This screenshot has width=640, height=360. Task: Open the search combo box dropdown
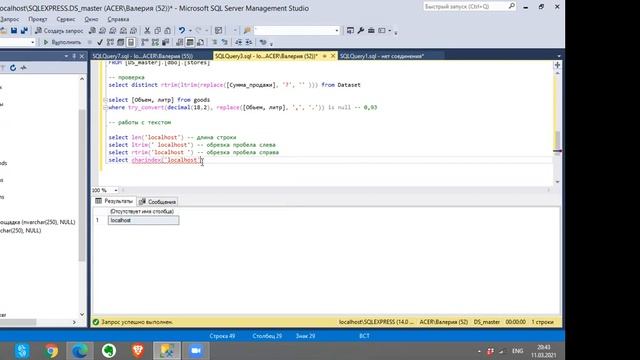point(337,31)
